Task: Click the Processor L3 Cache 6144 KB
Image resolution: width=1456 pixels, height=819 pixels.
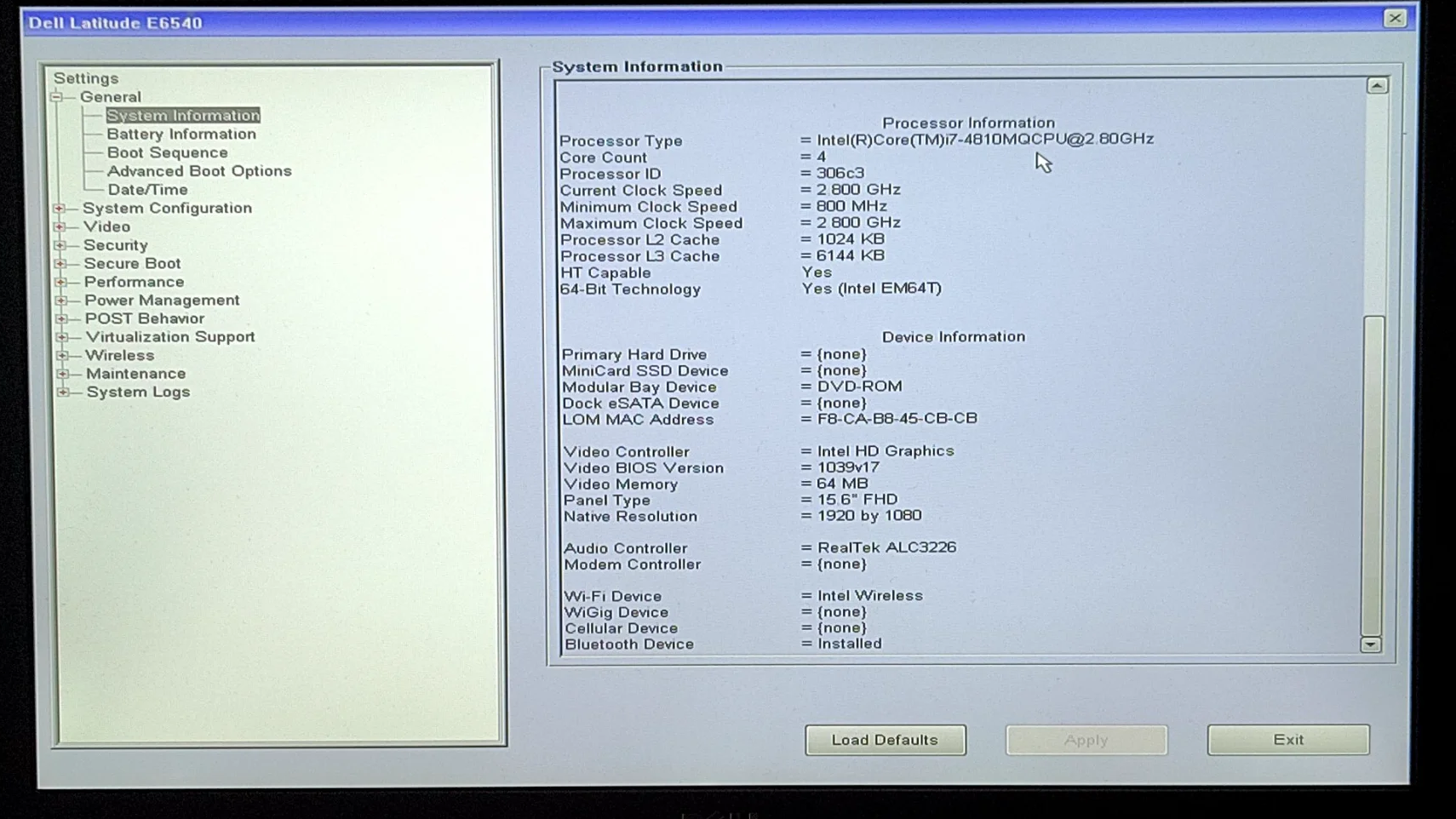Action: [x=851, y=255]
